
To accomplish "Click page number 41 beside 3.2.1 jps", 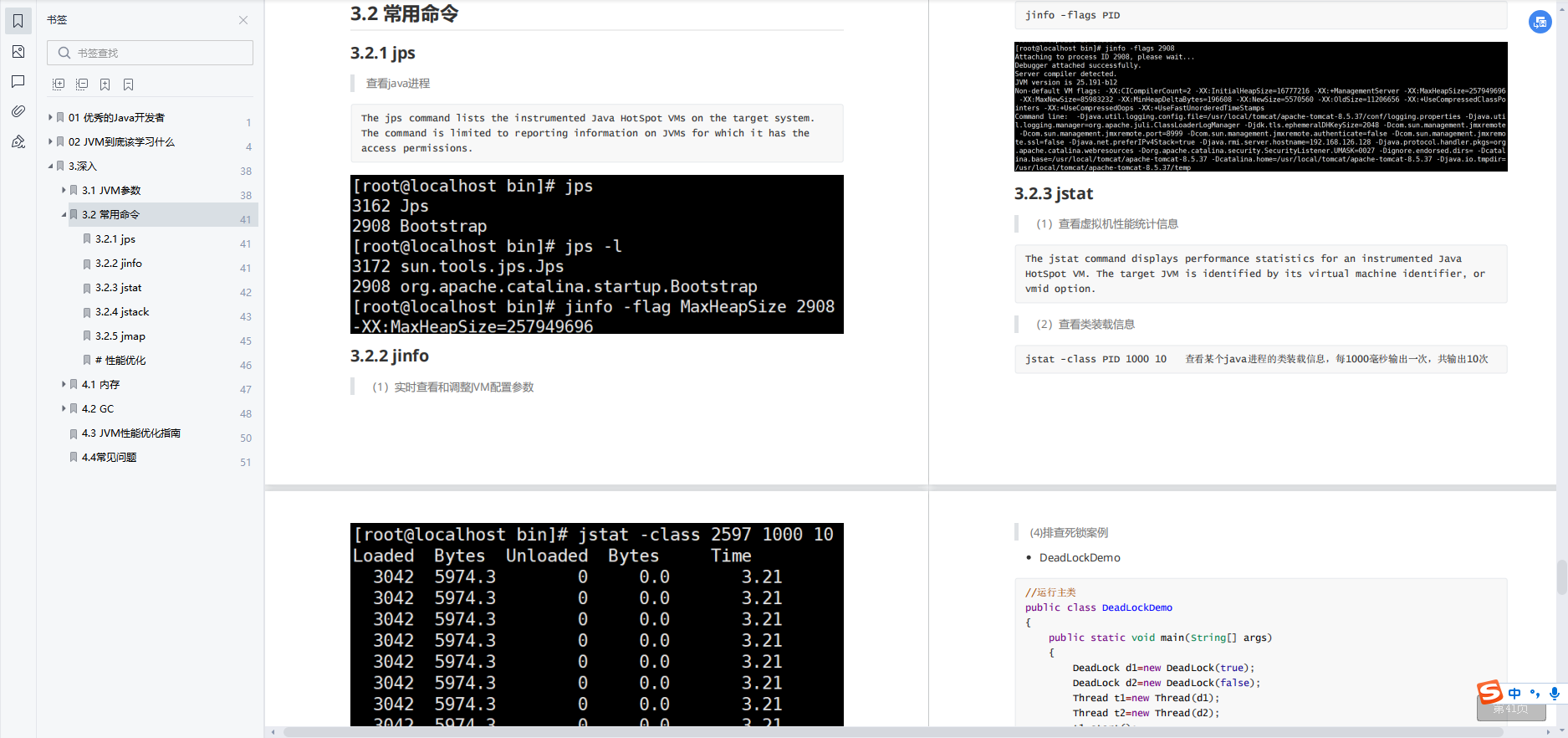I will click(x=246, y=244).
